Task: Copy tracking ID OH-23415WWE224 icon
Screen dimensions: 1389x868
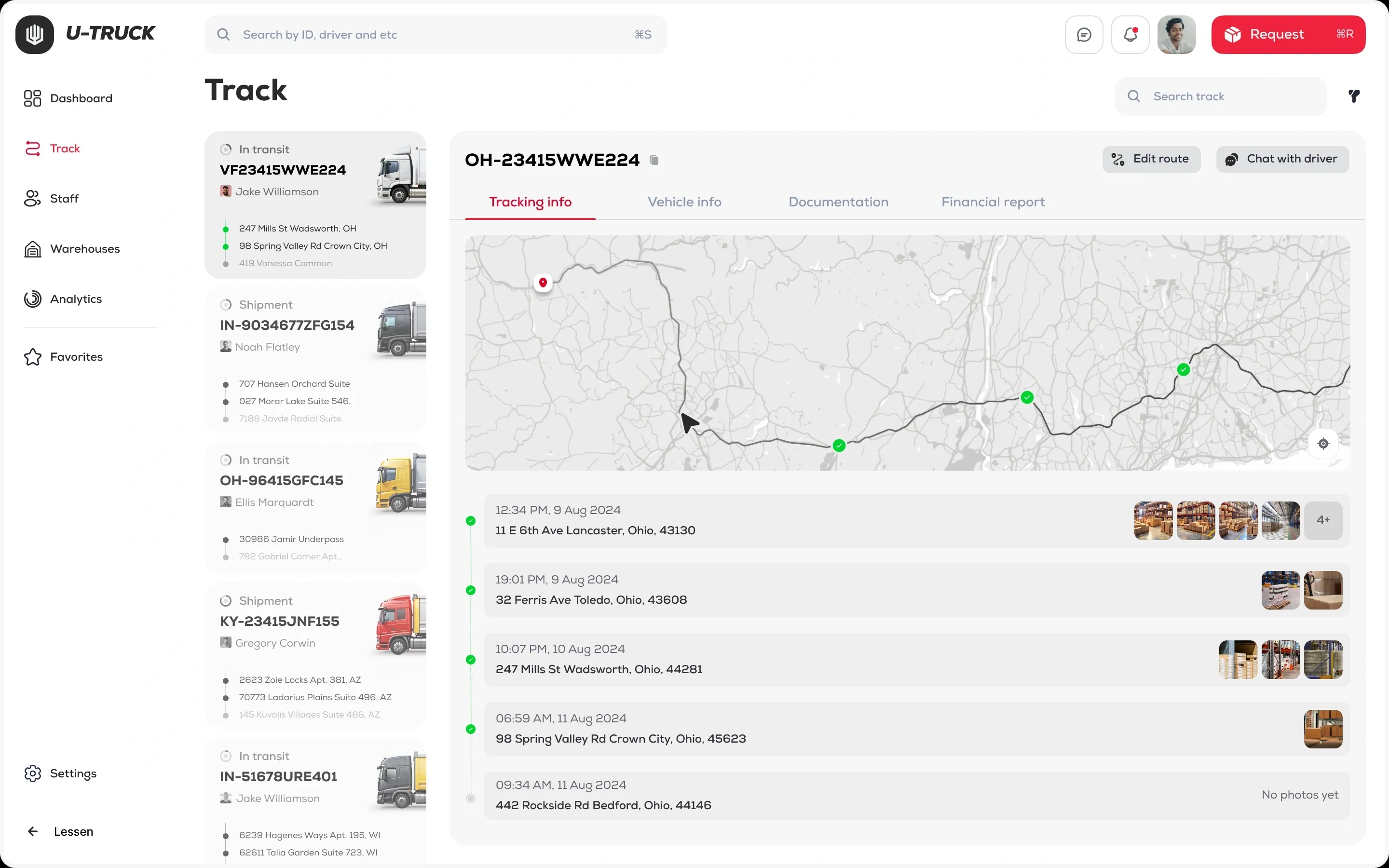Action: click(x=654, y=160)
